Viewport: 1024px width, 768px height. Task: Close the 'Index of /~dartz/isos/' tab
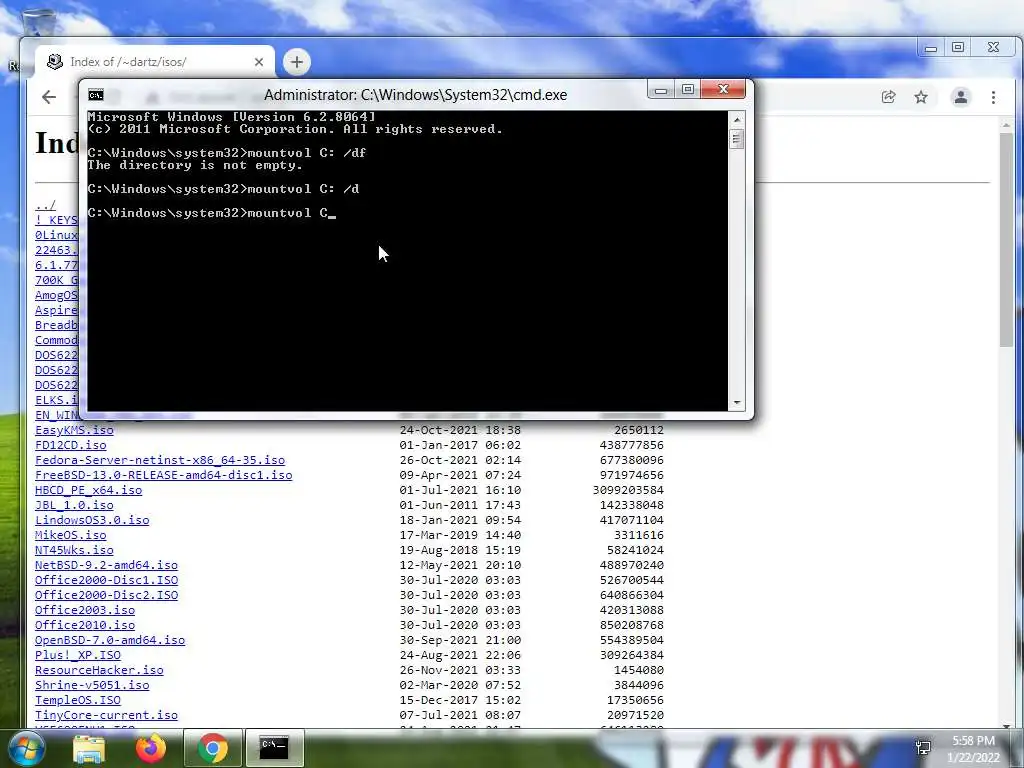[259, 62]
